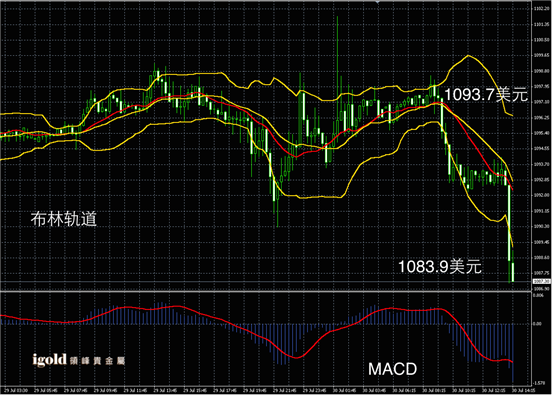Click the 29 Jul 21:45 time label
The width and height of the screenshot is (552, 395).
click(x=284, y=390)
